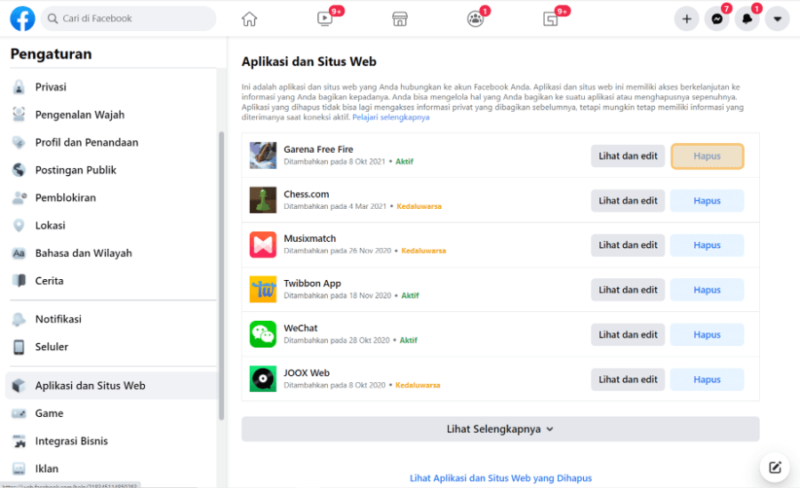This screenshot has width=800, height=488.
Task: Click Lihat dan edit for Chess.com
Action: click(628, 201)
